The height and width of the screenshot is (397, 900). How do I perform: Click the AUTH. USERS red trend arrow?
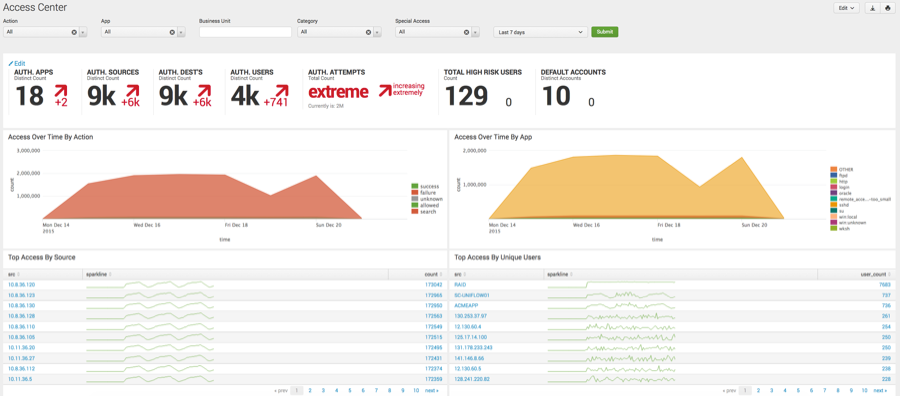coord(281,90)
